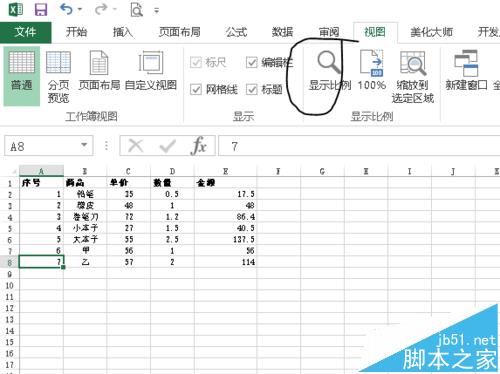Screen dimensions: 500x374
Task: Open 自定义视图 dialog
Action: click(x=151, y=71)
